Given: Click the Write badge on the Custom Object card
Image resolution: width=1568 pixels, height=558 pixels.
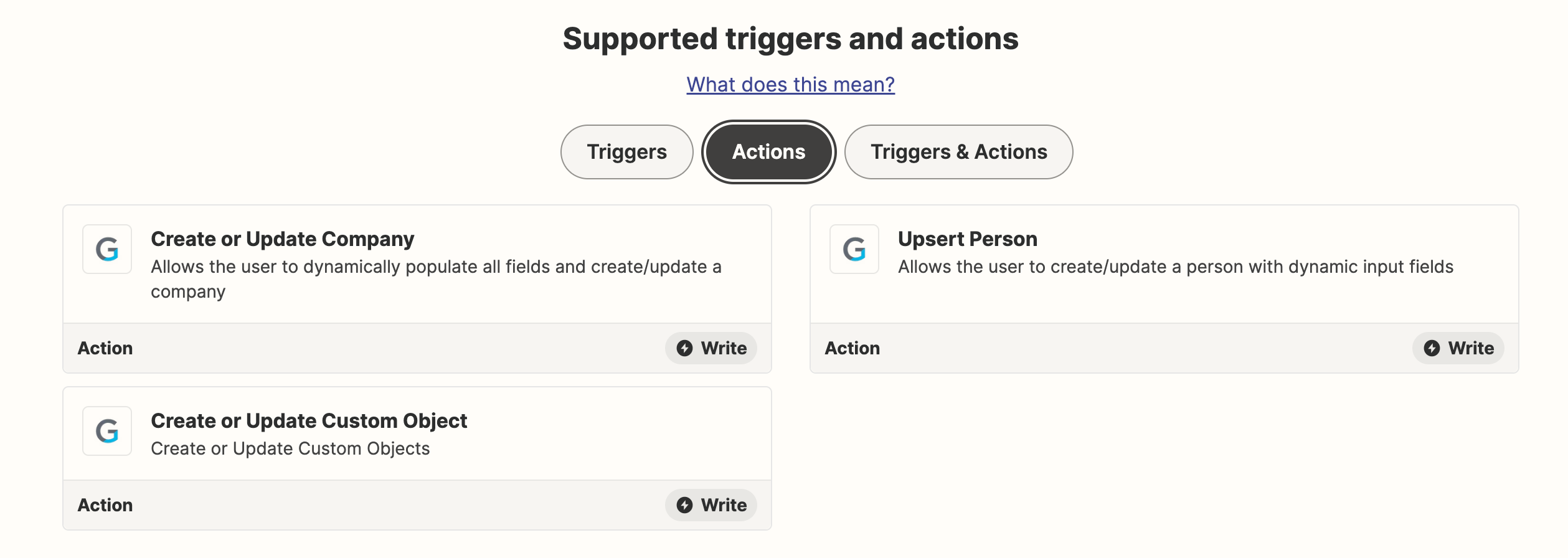Looking at the screenshot, I should point(711,505).
